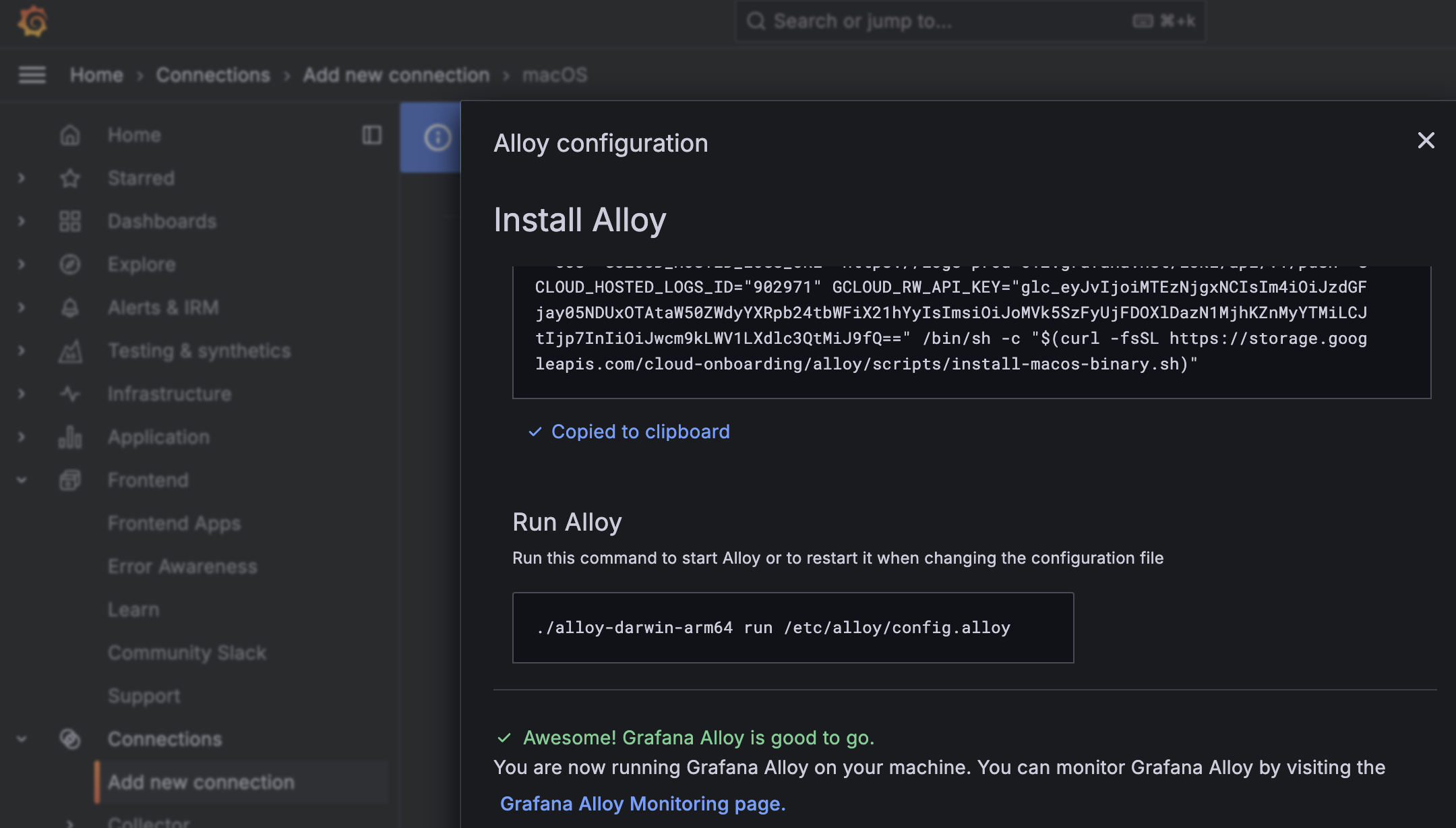Click the blue info circle icon
This screenshot has width=1456, height=828.
437,138
